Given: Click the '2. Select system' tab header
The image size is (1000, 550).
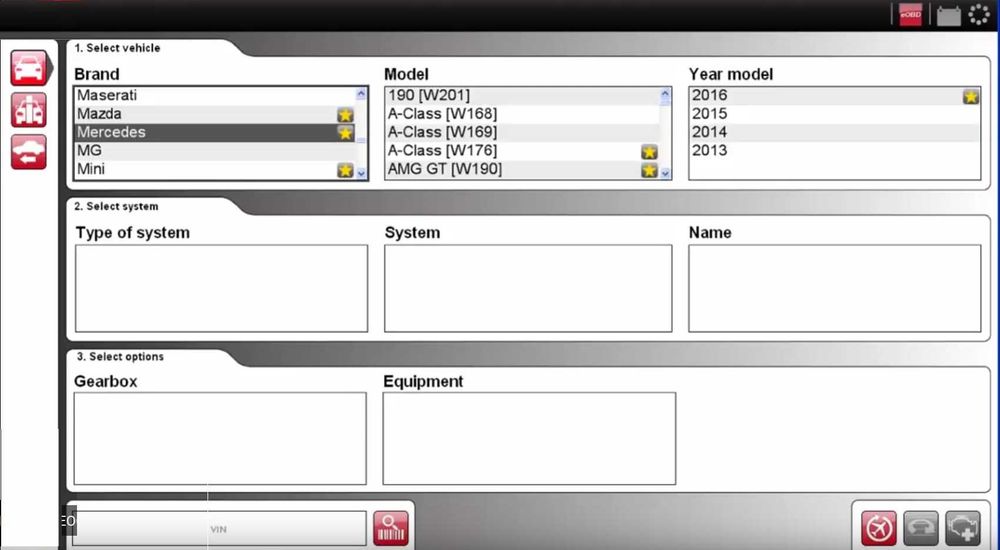Looking at the screenshot, I should click(x=116, y=206).
